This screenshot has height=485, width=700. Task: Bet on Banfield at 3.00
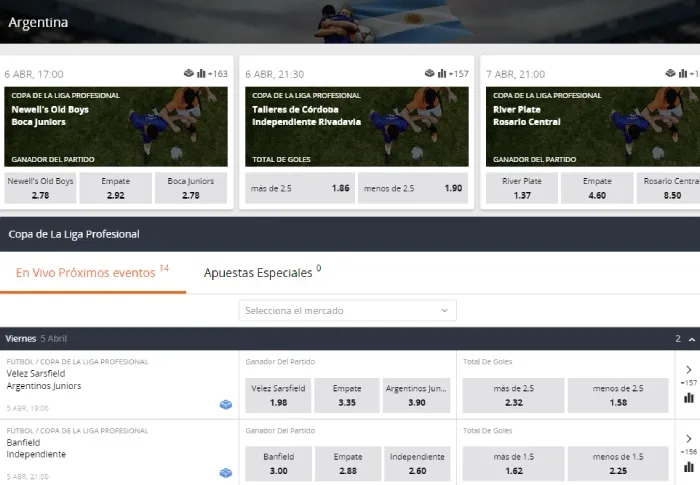pos(279,464)
